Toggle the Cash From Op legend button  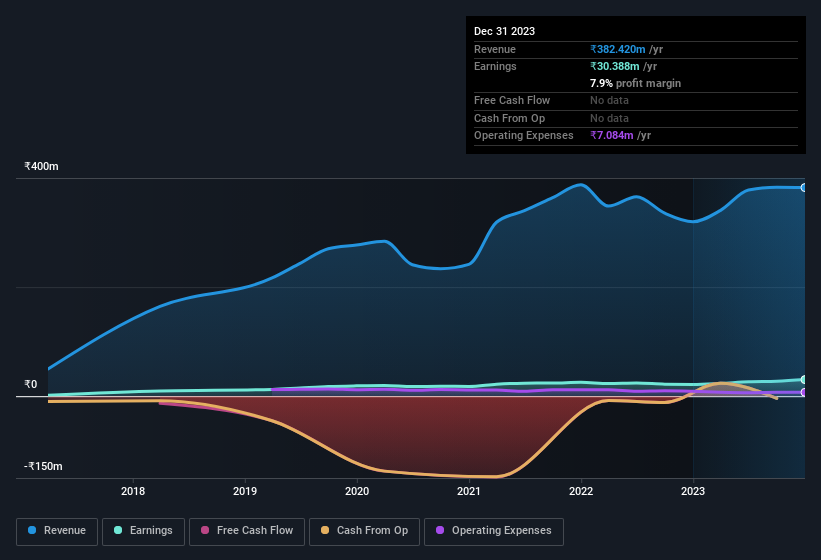[364, 532]
